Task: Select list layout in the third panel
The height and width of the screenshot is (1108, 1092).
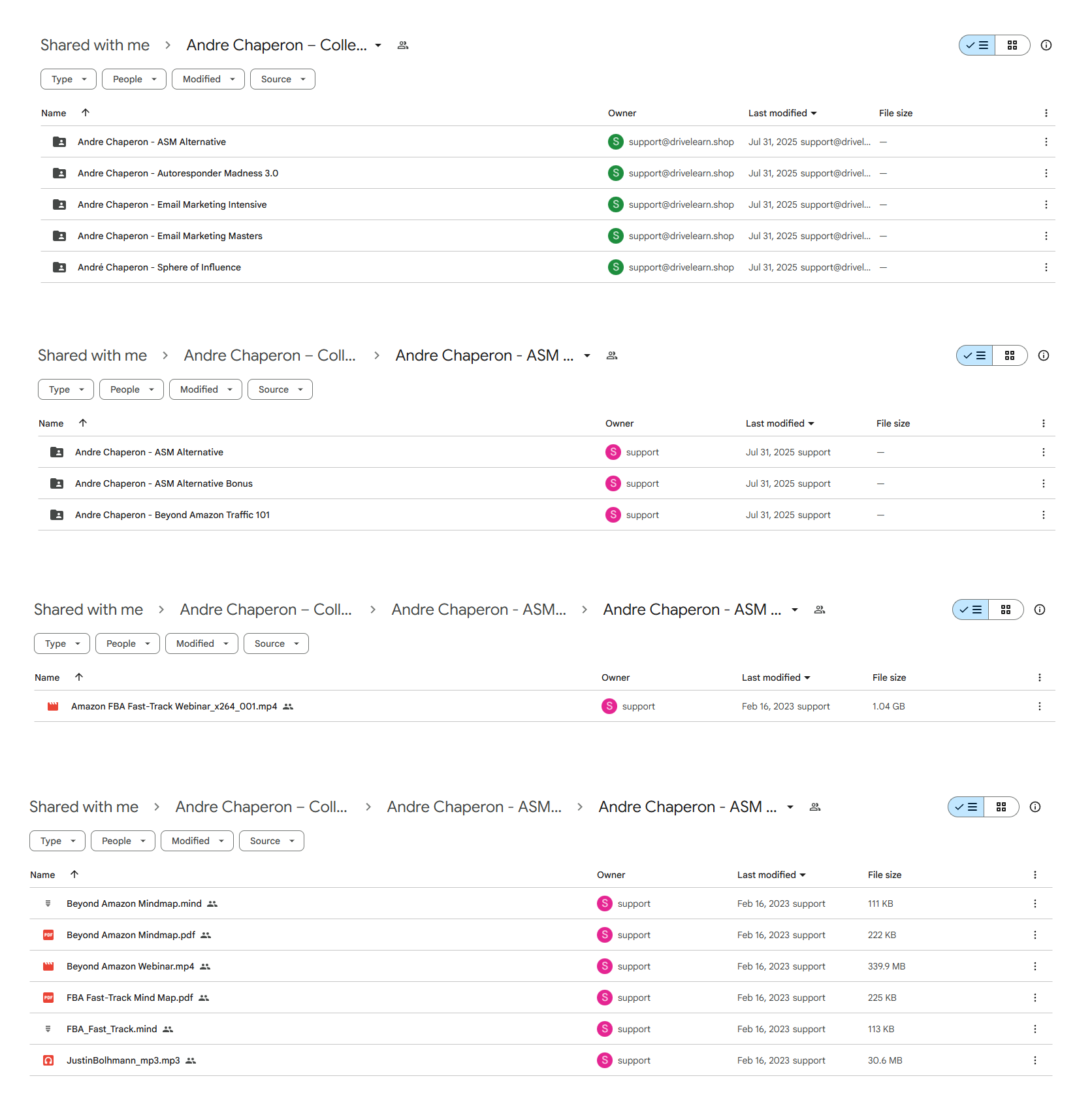Action: point(971,610)
